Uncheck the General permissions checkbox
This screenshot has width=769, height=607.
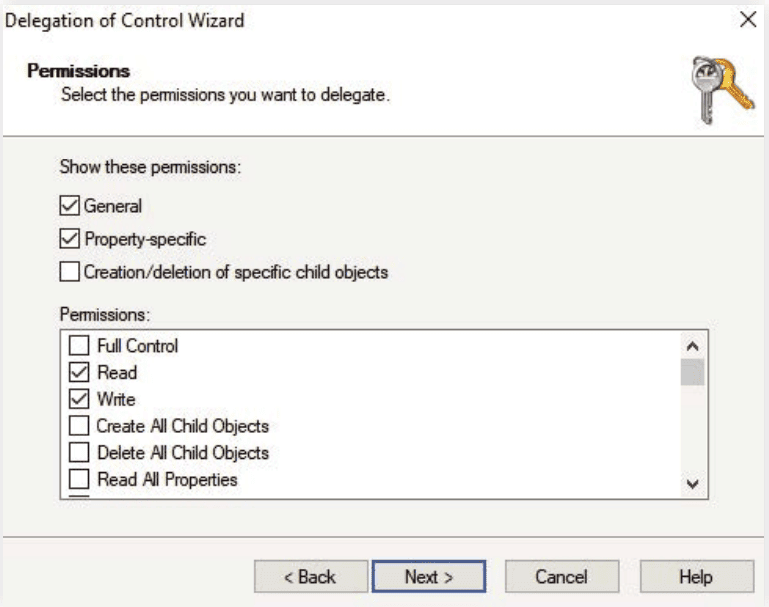pos(70,207)
